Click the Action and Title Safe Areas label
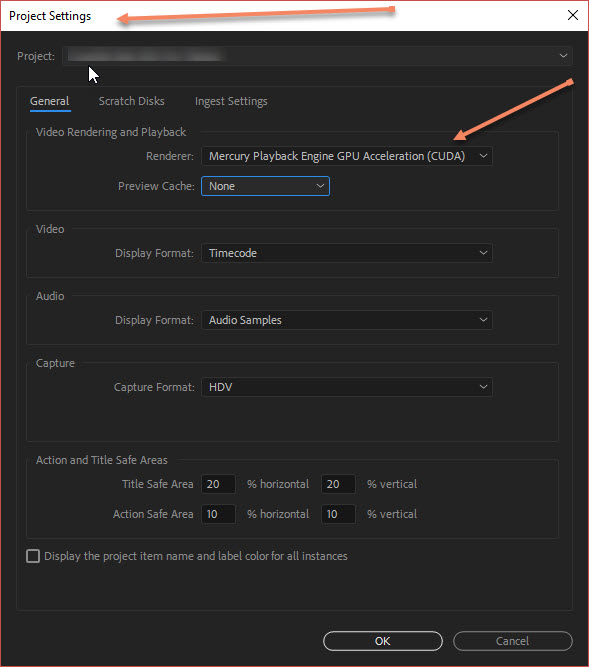Image resolution: width=589 pixels, height=667 pixels. [x=102, y=460]
